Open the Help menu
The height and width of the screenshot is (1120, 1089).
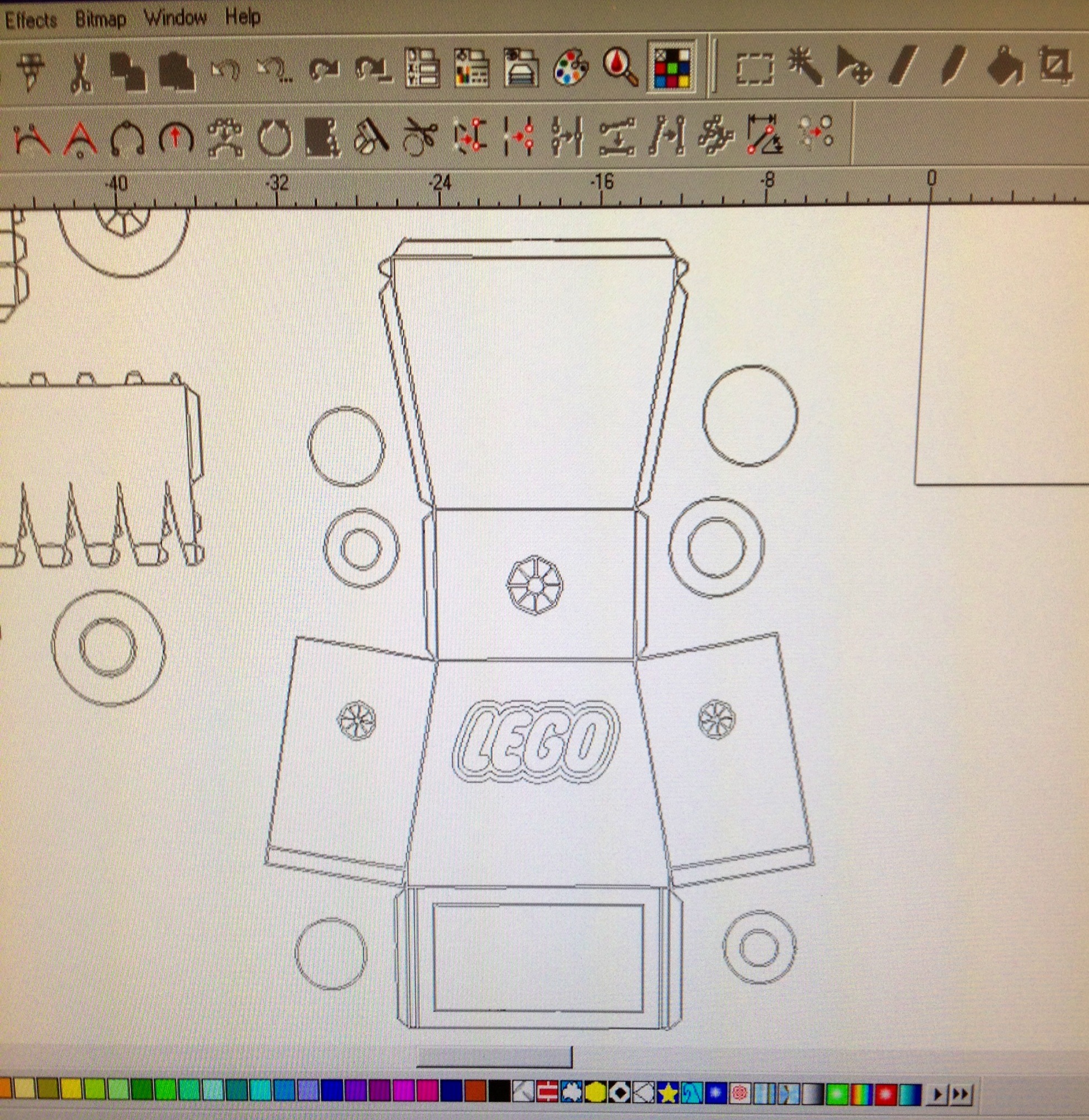(243, 17)
